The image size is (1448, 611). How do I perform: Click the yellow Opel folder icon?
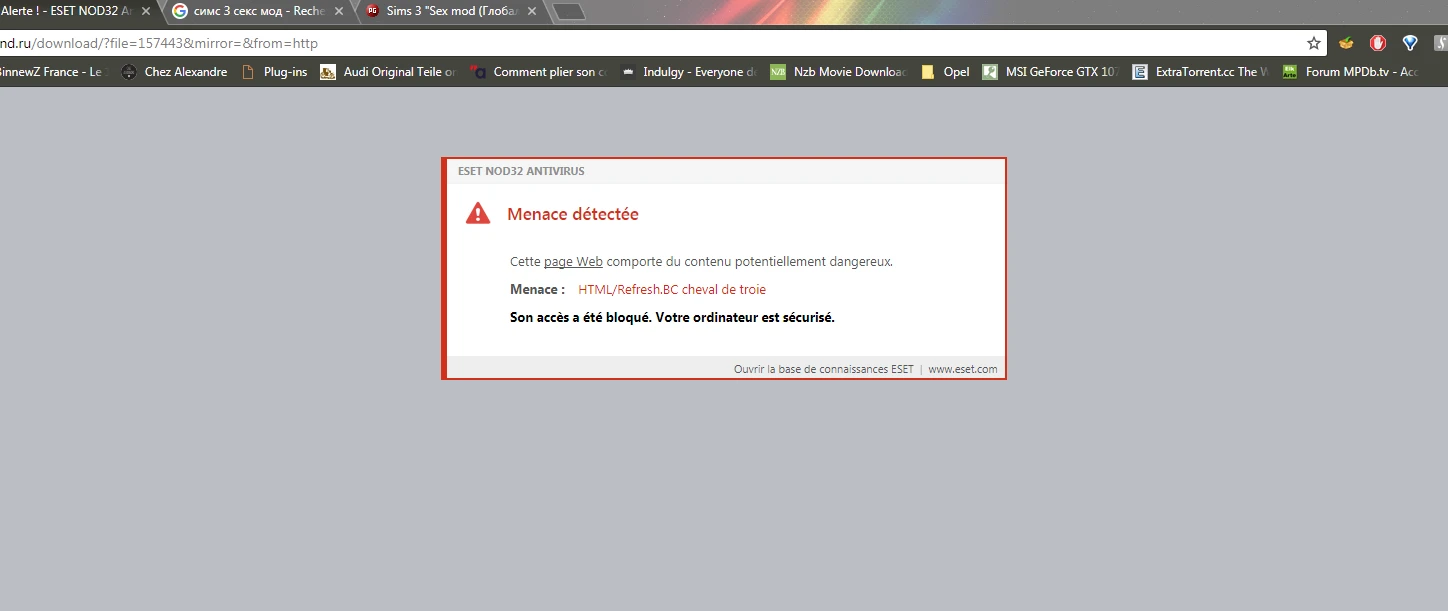tap(928, 72)
